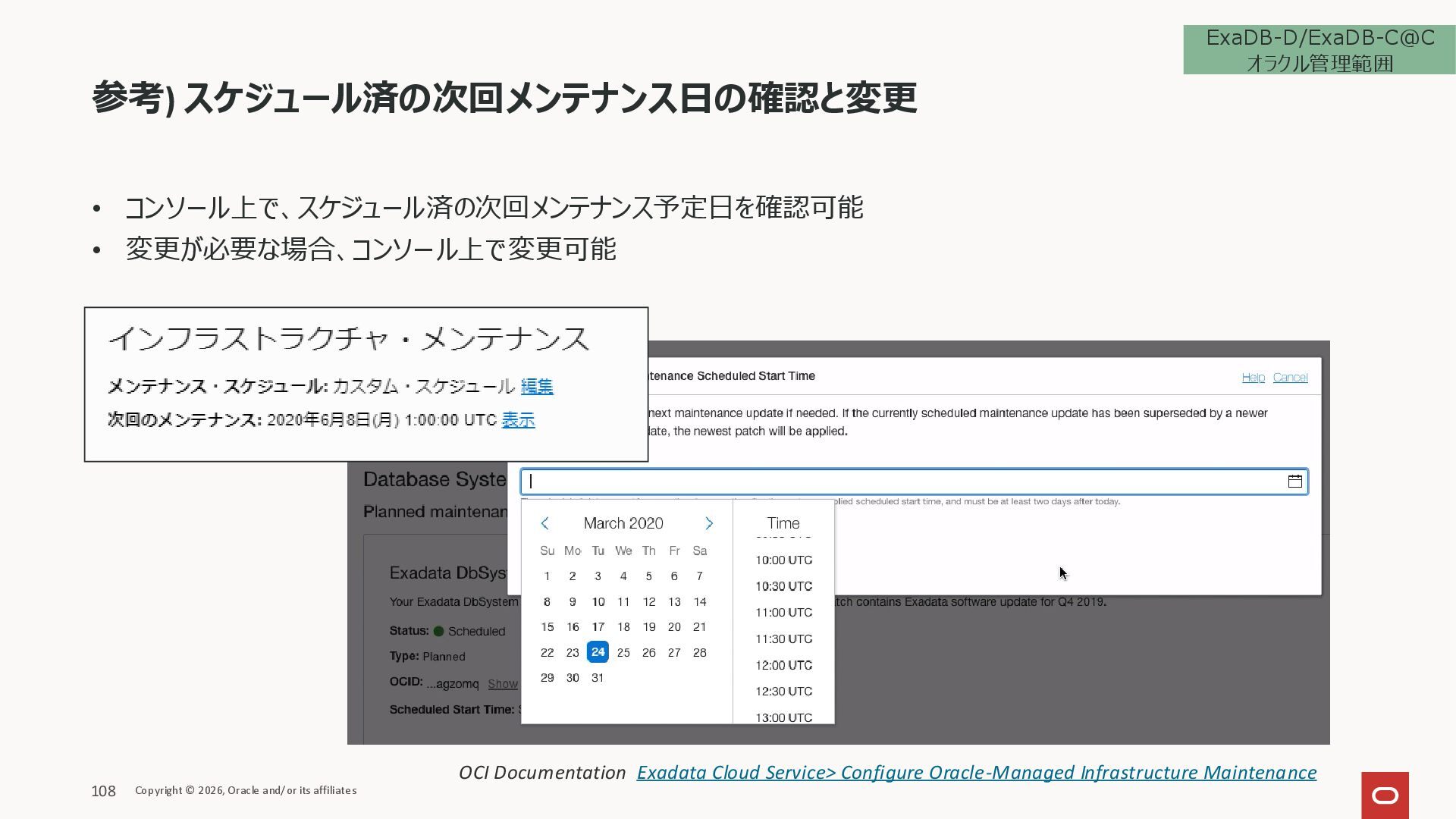This screenshot has width=1456, height=819.
Task: Click March 2020 month title
Action: pos(623,523)
